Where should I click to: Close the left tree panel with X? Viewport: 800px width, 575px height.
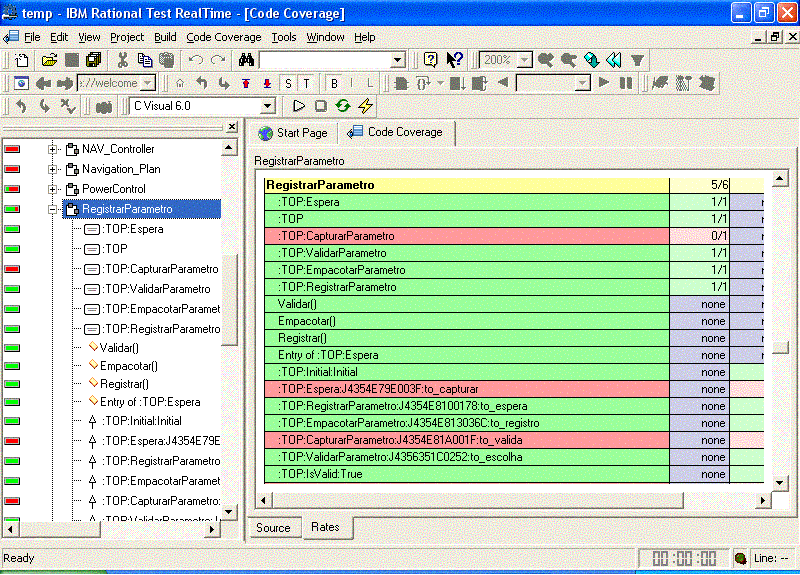[232, 127]
